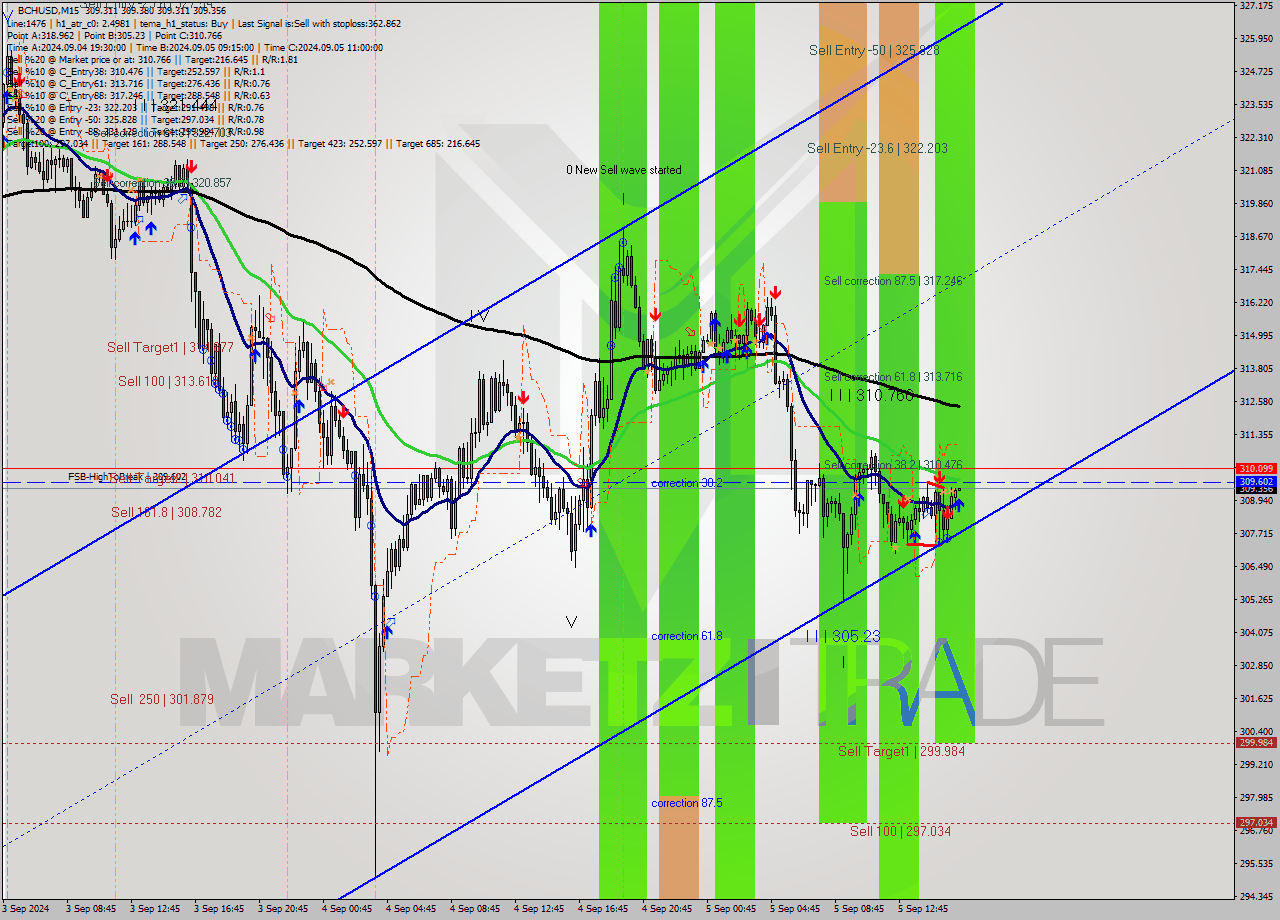This screenshot has height=920, width=1280.
Task: Click the 'I I | 305.23' wave label
Action: click(x=843, y=636)
